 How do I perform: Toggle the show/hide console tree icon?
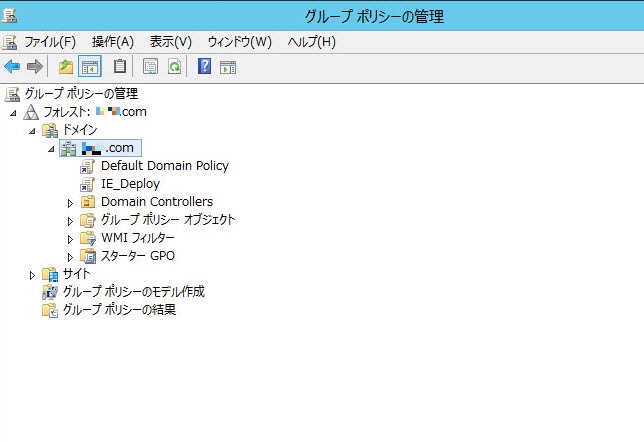coord(90,67)
